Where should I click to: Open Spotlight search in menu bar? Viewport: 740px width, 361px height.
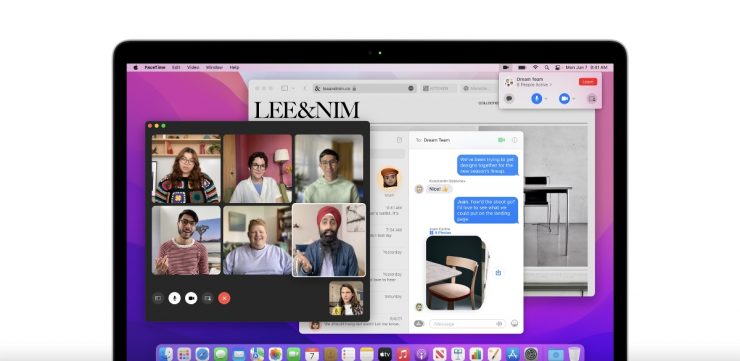point(547,67)
